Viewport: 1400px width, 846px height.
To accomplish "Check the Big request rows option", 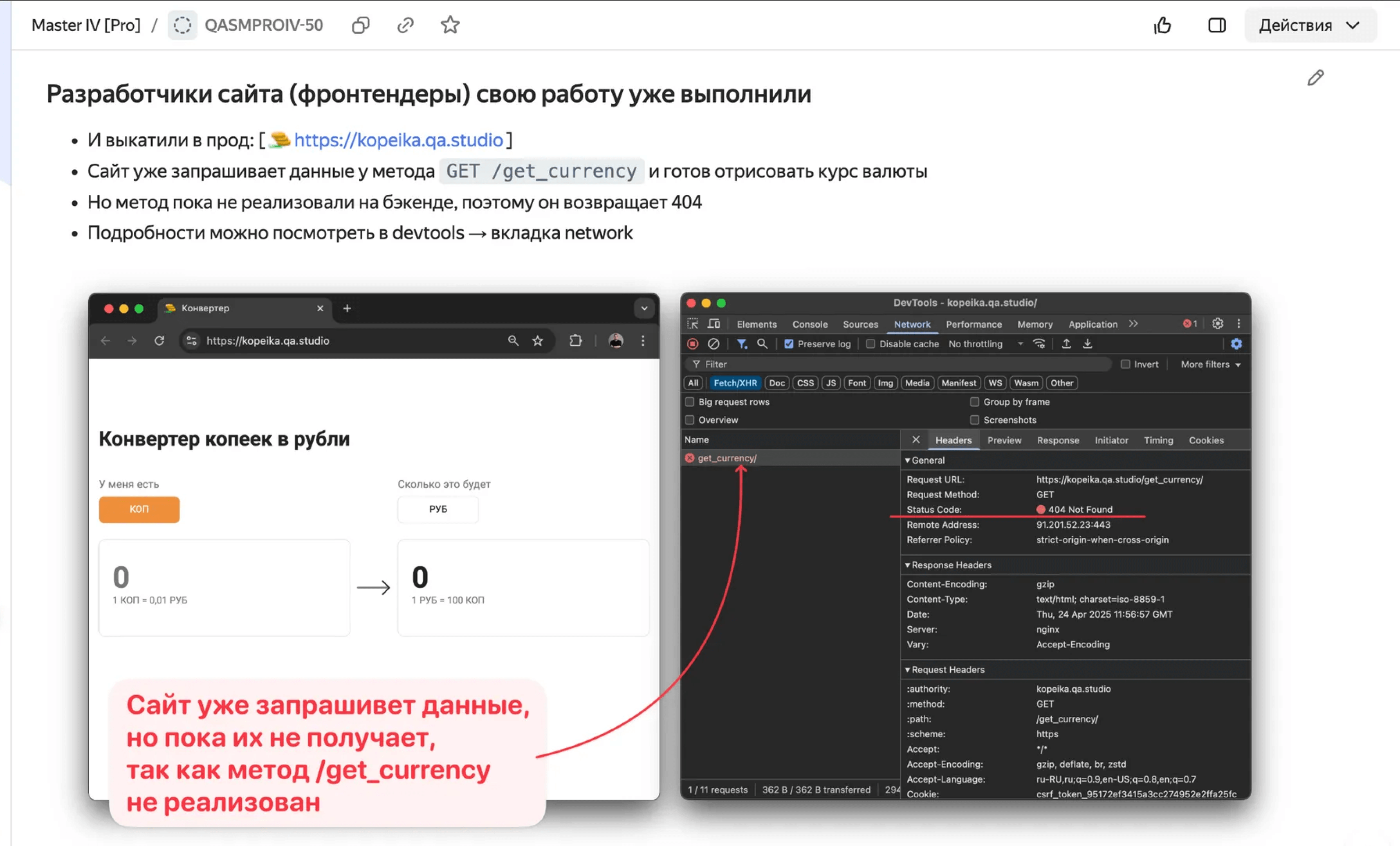I will click(x=690, y=402).
